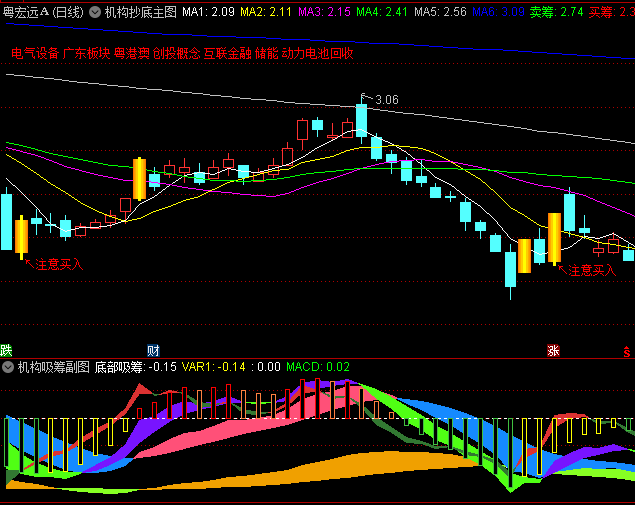The image size is (635, 505).
Task: Click the yellow candlestick above left 注意买入
Action: [x=21, y=237]
